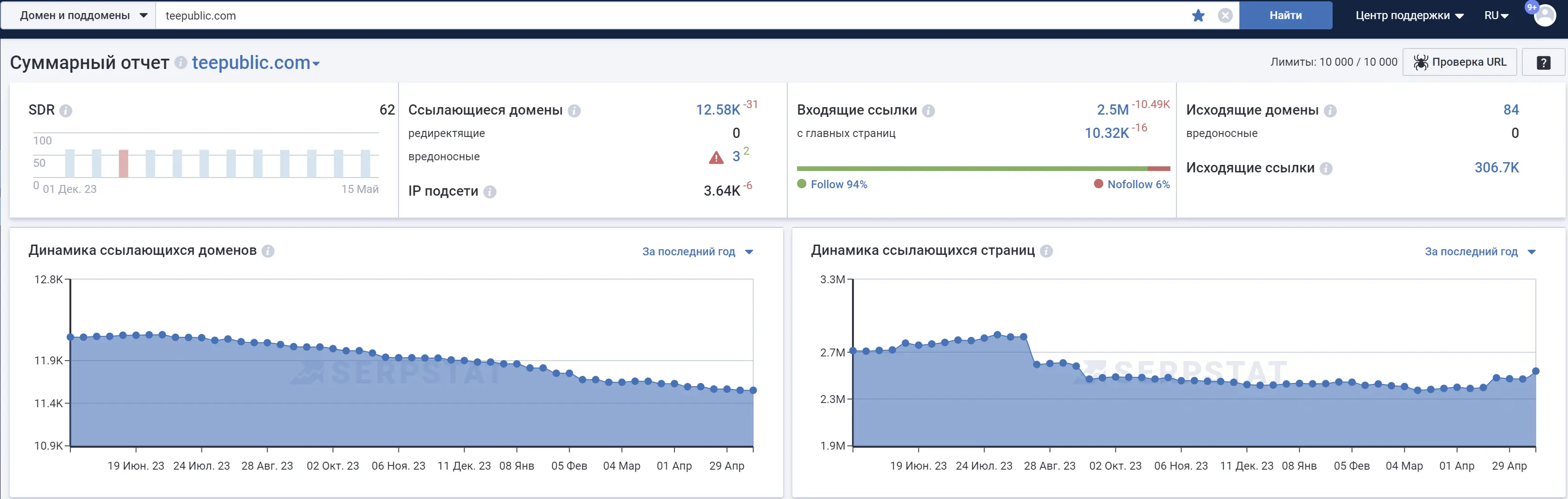Click the info icon beside Ссылающиеся домены

(575, 111)
